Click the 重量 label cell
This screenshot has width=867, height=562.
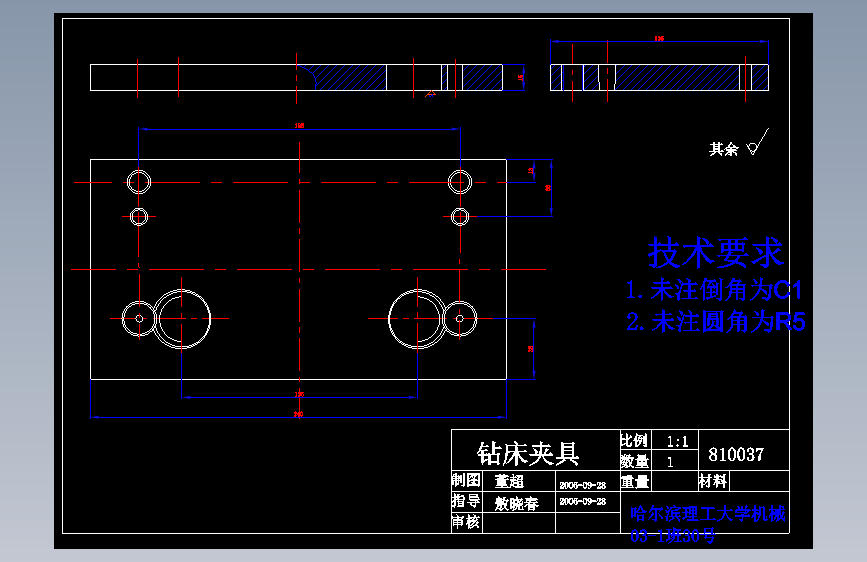click(x=635, y=481)
